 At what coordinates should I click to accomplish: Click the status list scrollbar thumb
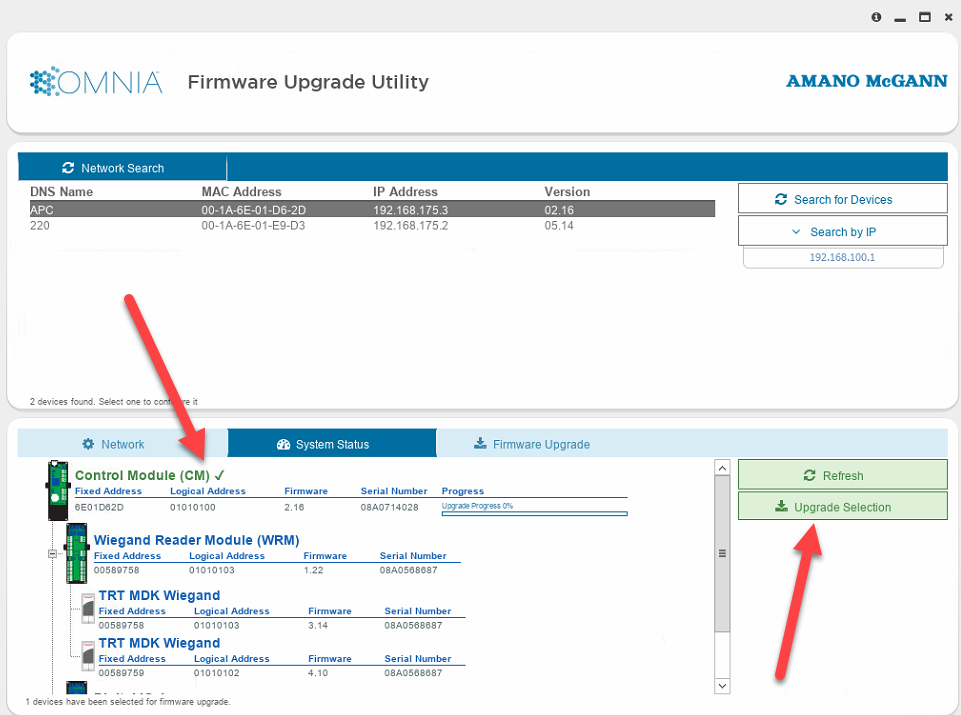click(722, 553)
